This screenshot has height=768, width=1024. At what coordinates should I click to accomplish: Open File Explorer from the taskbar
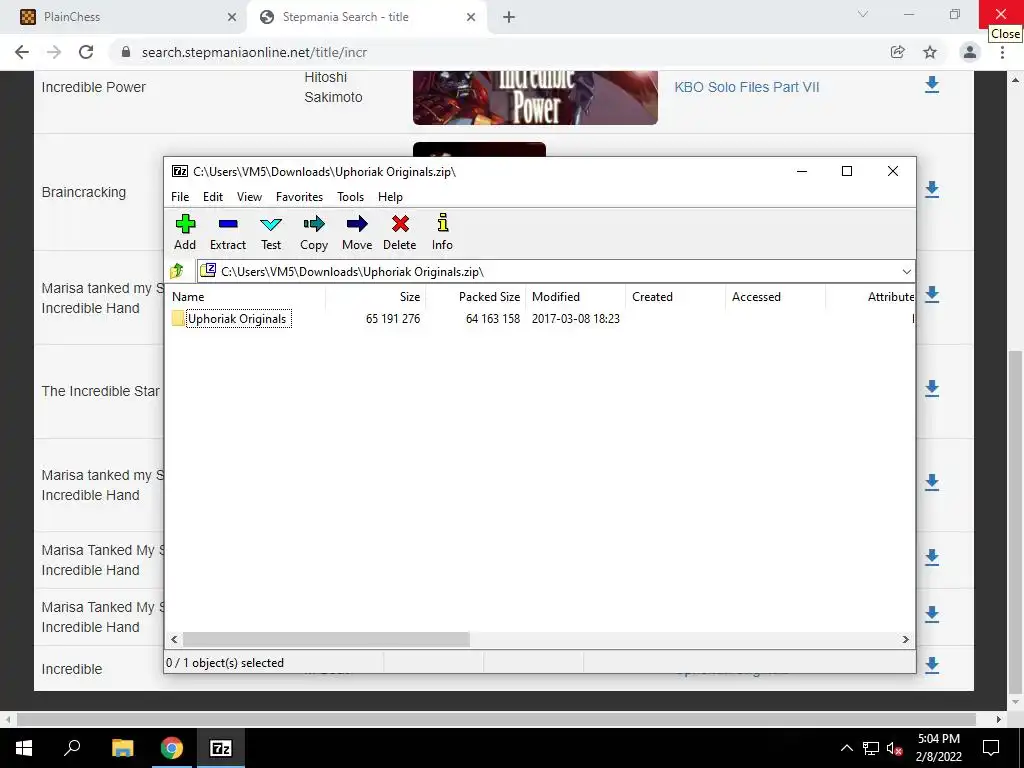[x=122, y=748]
